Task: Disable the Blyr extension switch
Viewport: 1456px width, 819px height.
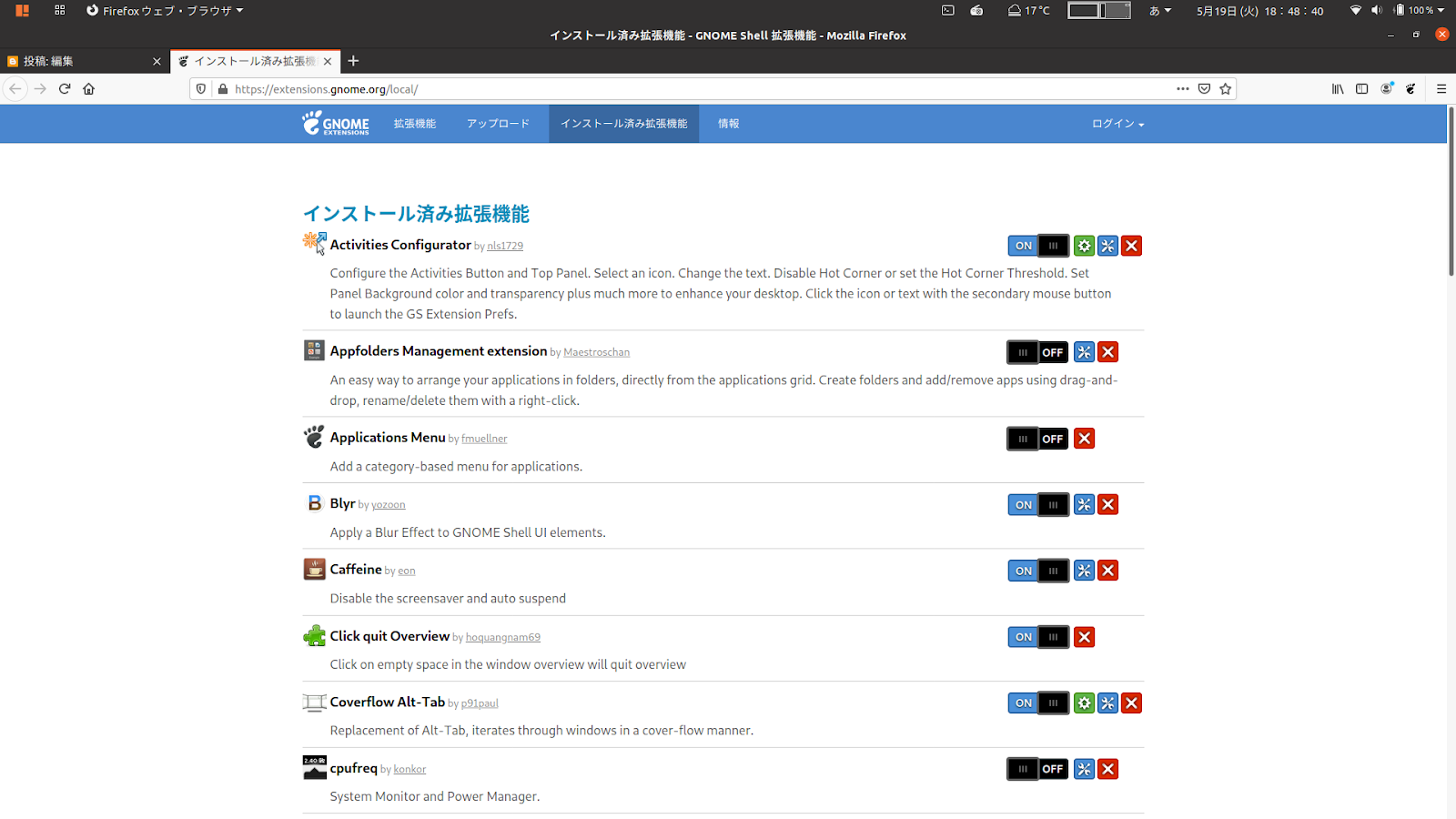Action: tap(1038, 504)
